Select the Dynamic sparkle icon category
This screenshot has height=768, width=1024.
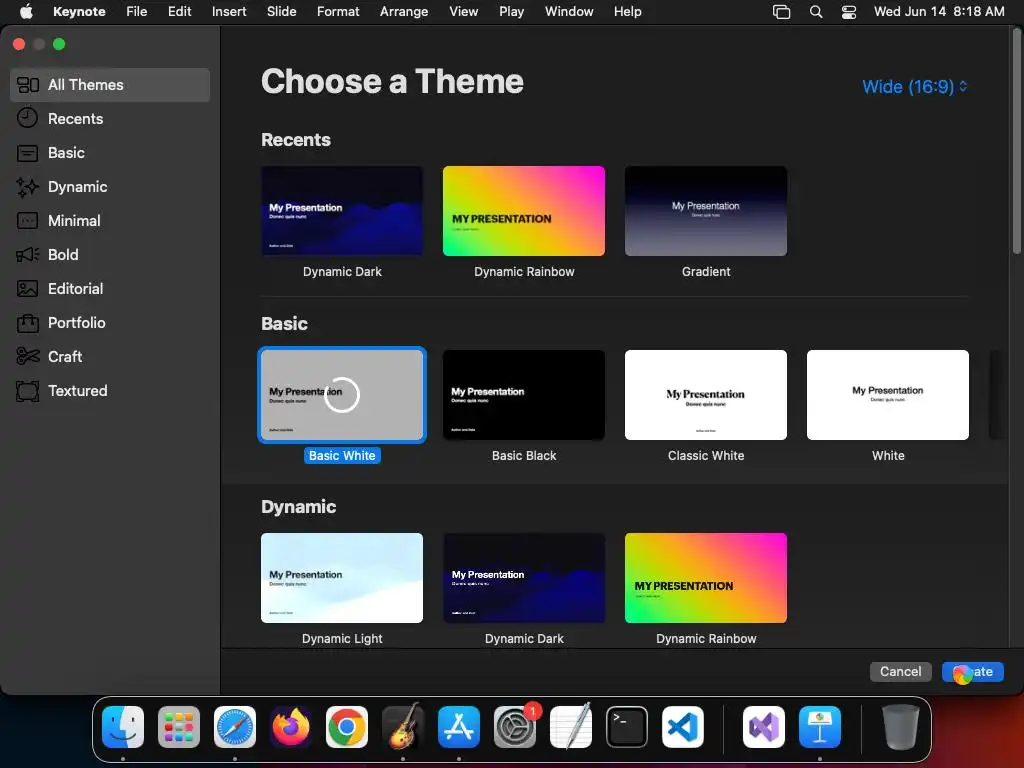(x=27, y=187)
